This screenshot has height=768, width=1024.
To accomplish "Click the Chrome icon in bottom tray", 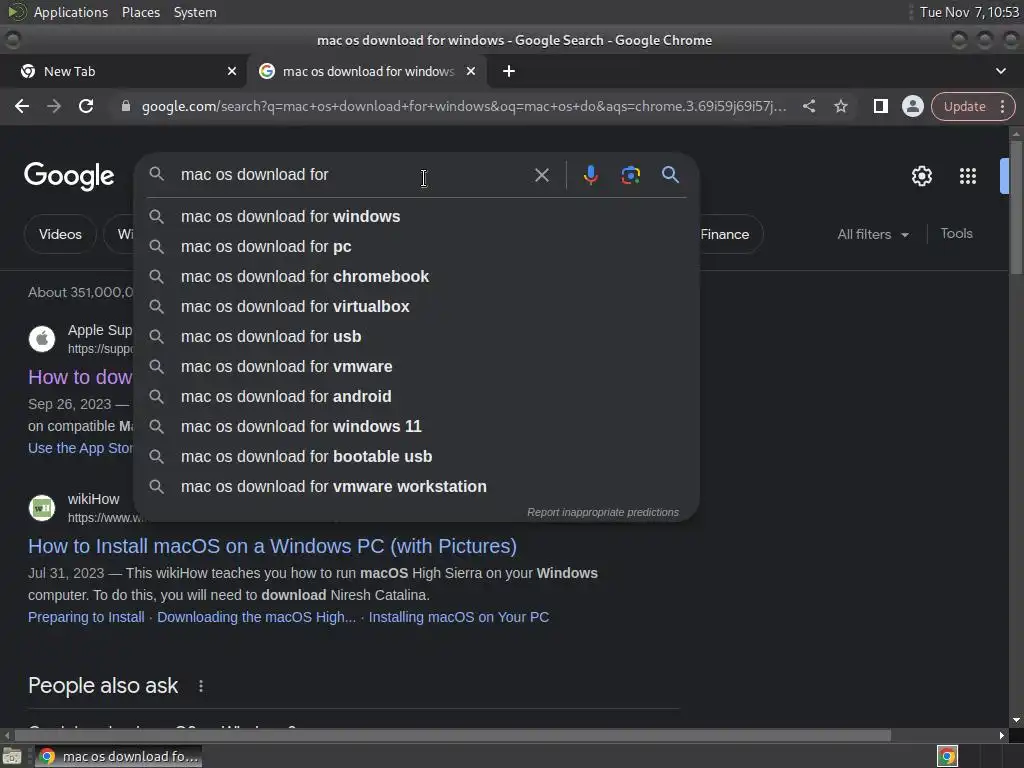I will (x=947, y=756).
